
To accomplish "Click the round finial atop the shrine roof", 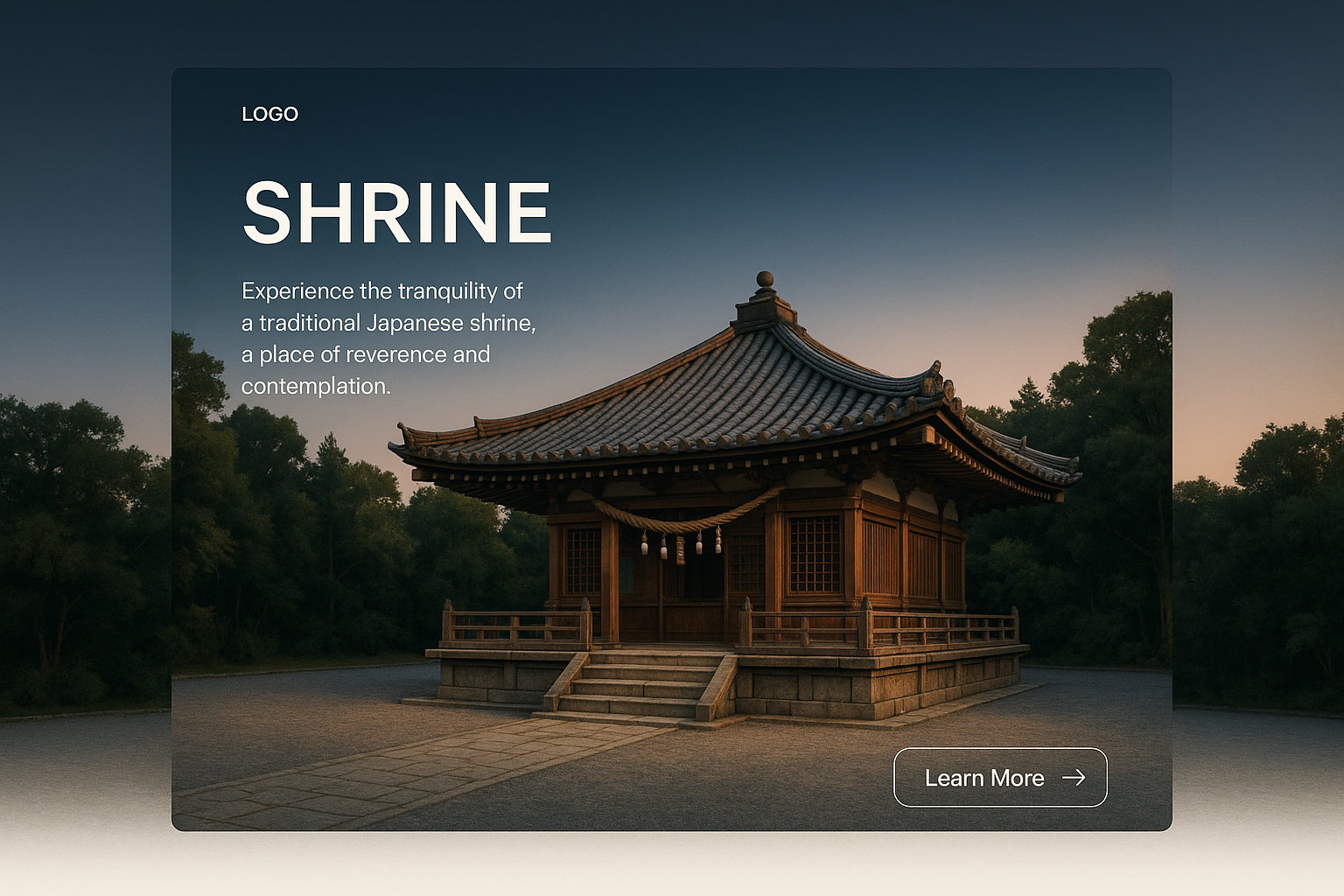I will point(765,279).
